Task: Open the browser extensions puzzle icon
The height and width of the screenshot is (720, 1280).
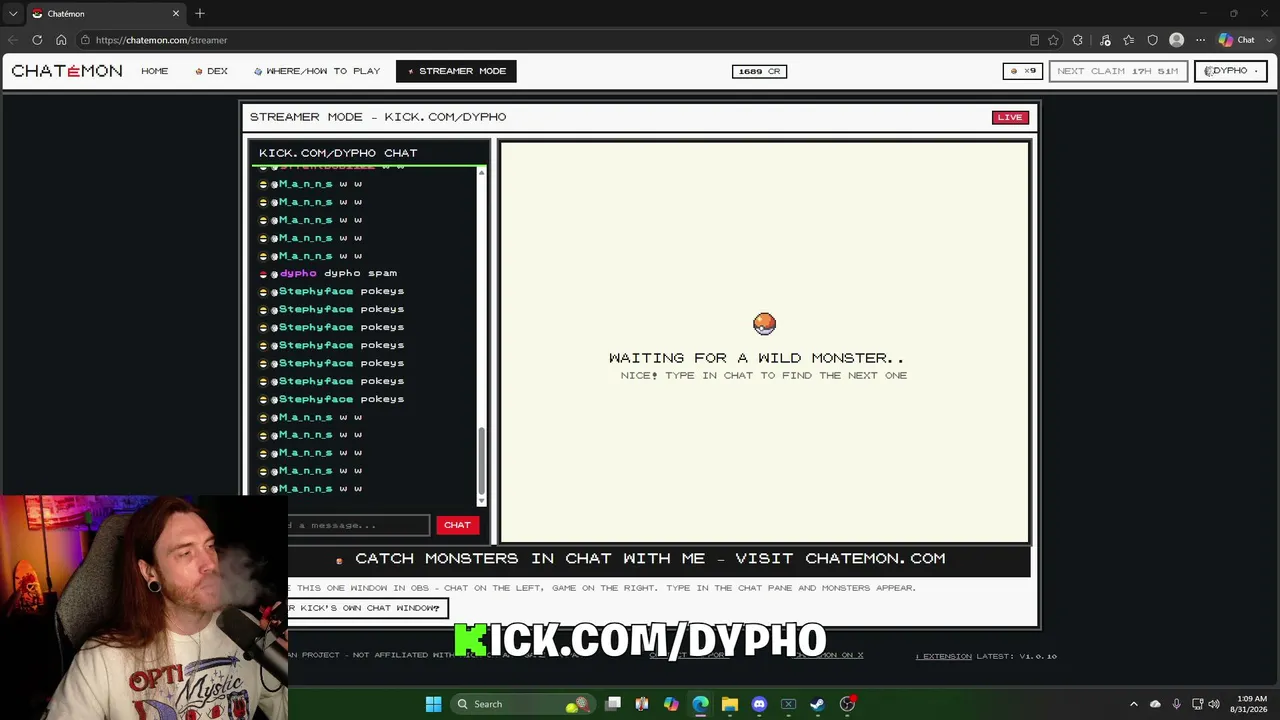Action: [1077, 40]
